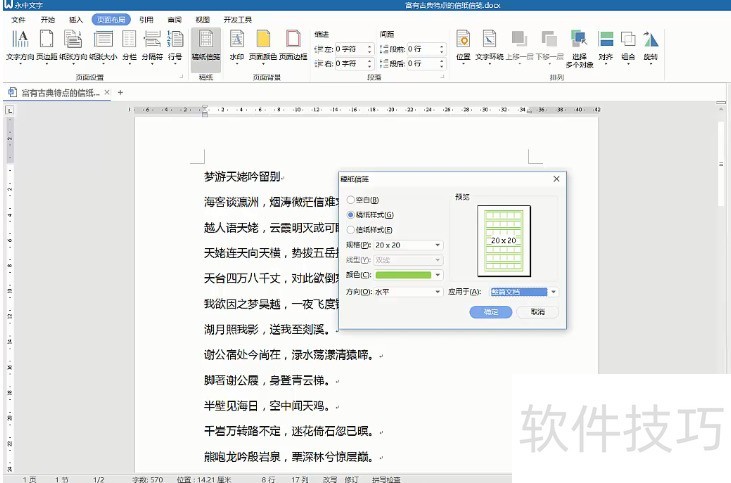Toggle 修订 track changes in status bar

click(x=352, y=479)
